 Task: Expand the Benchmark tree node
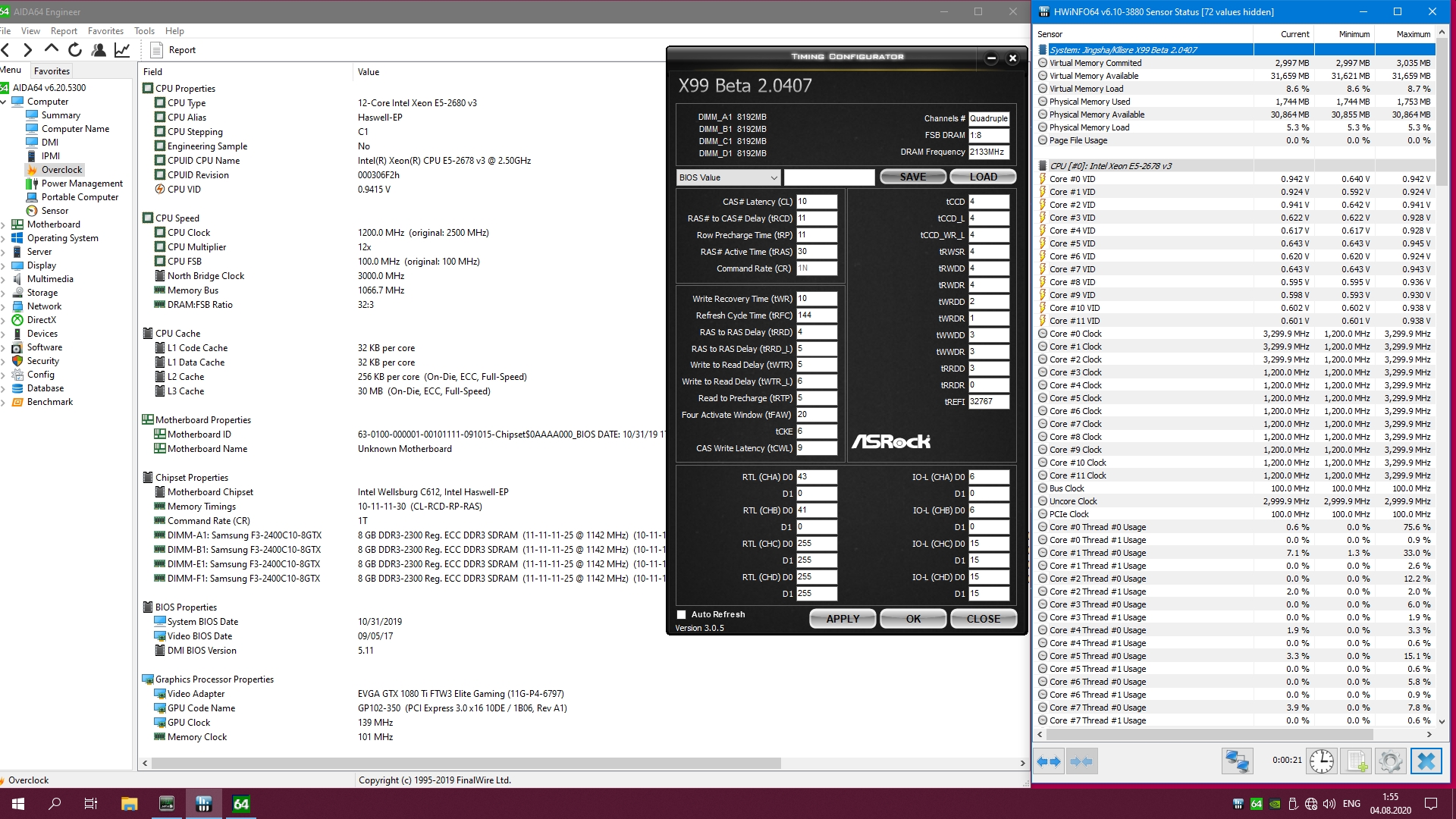pyautogui.click(x=4, y=403)
